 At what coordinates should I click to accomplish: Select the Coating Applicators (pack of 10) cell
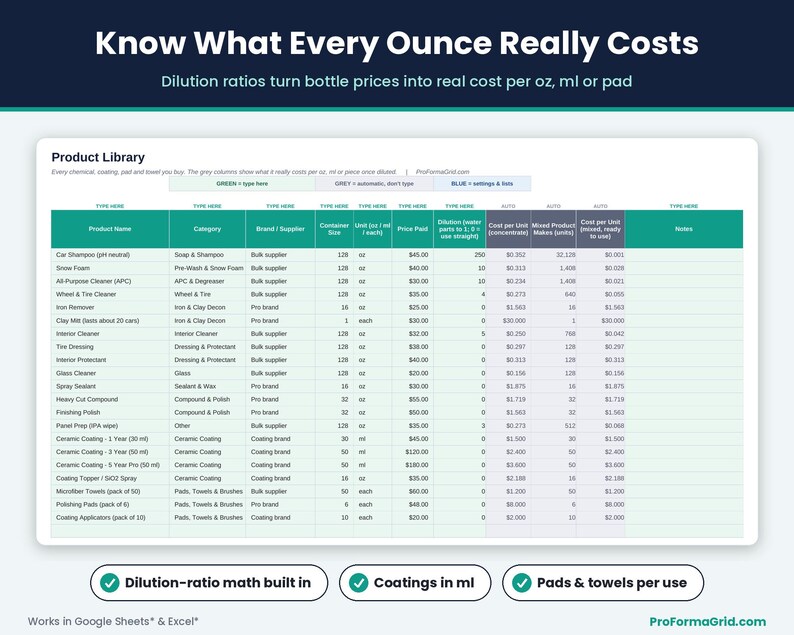tap(110, 518)
